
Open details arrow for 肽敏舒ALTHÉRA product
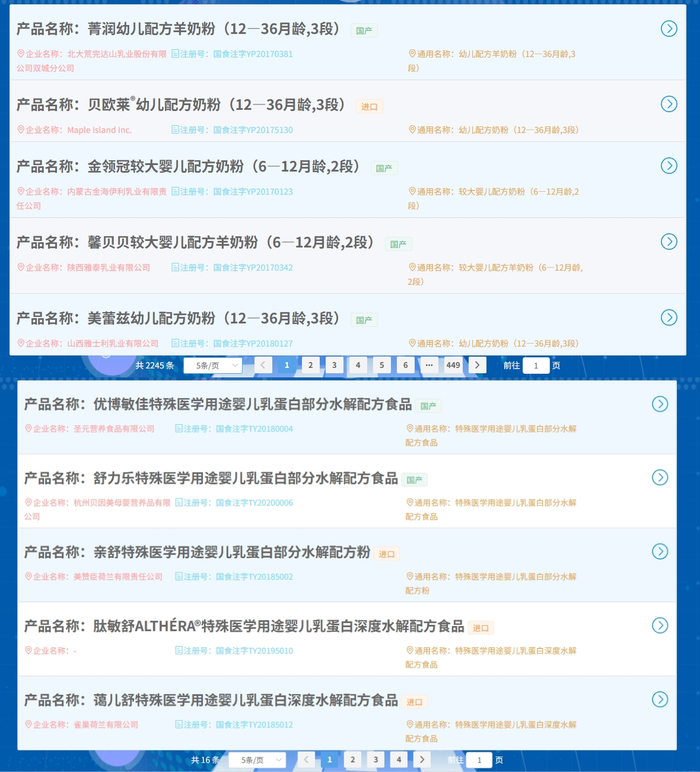point(660,625)
